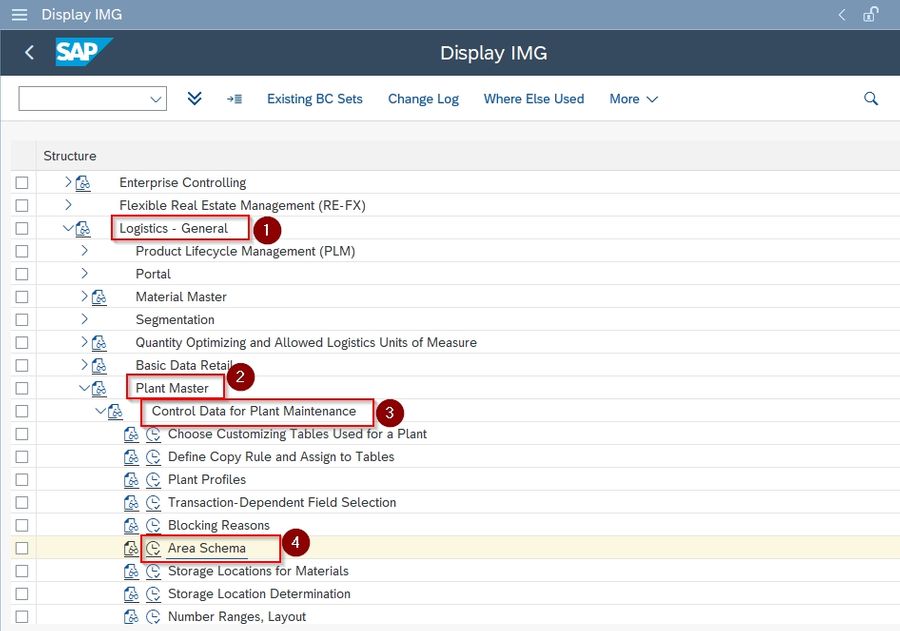Collapse the Plant Master node

84,388
